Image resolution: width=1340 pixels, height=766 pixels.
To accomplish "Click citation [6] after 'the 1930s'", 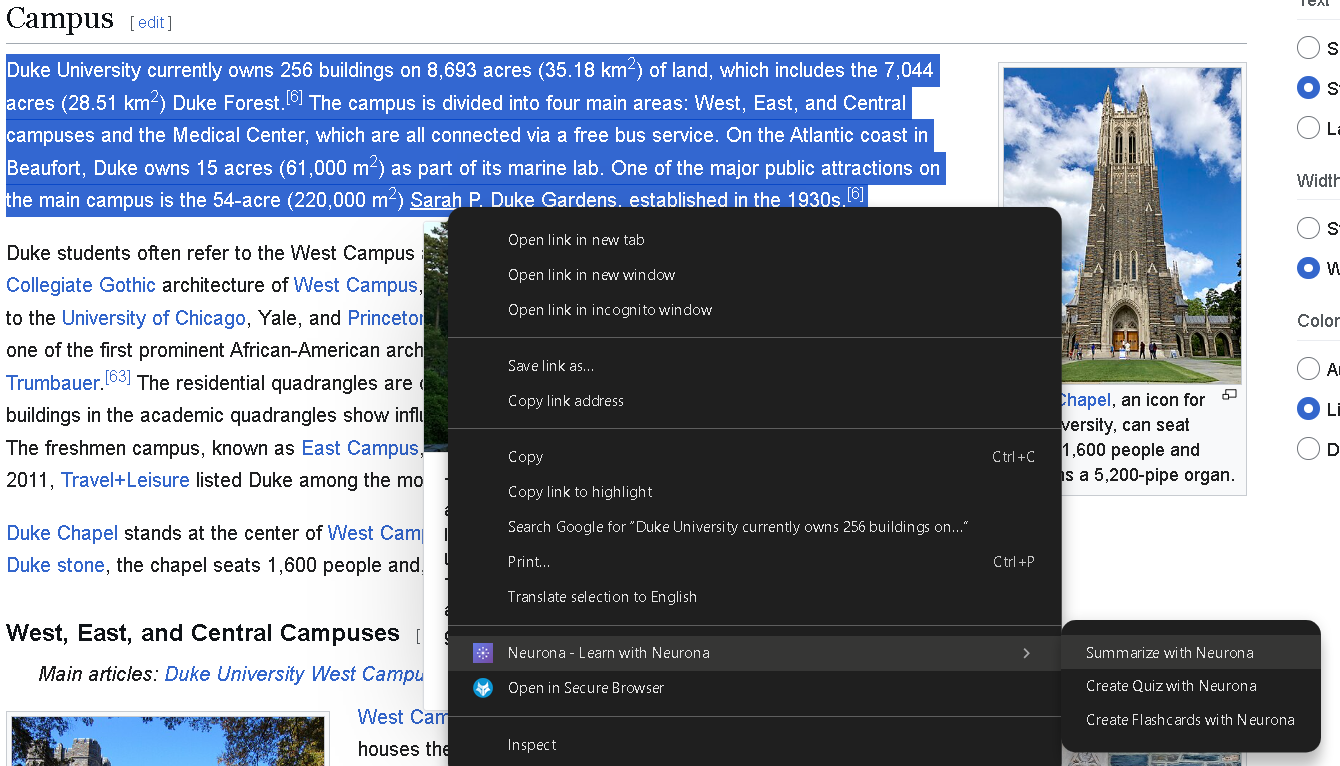I will (x=855, y=193).
